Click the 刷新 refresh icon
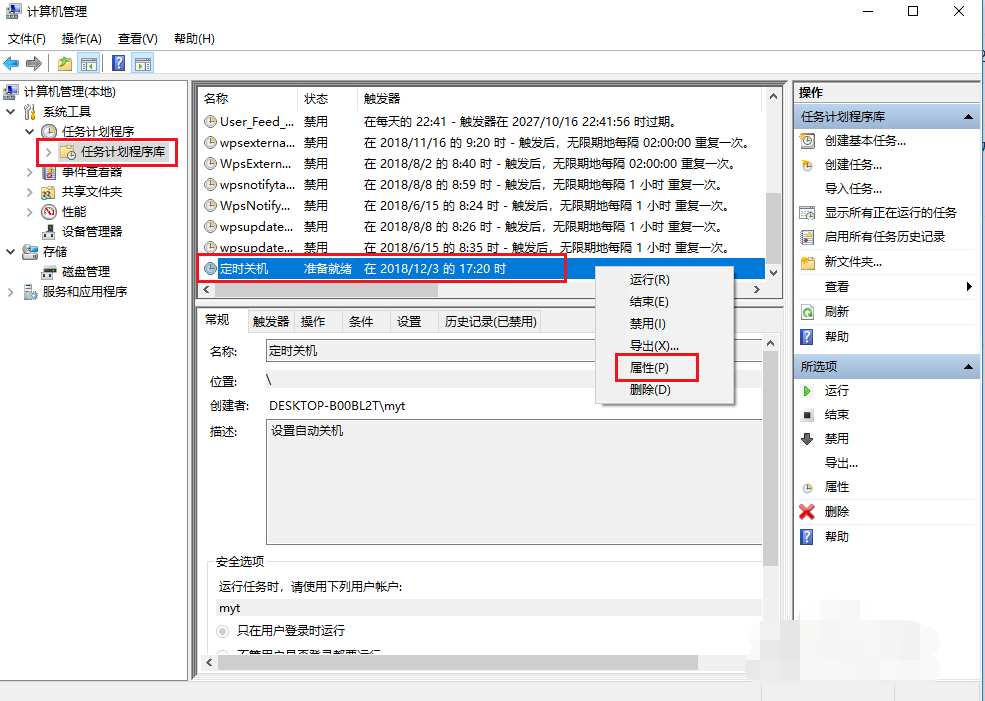This screenshot has width=985, height=701. 805,311
